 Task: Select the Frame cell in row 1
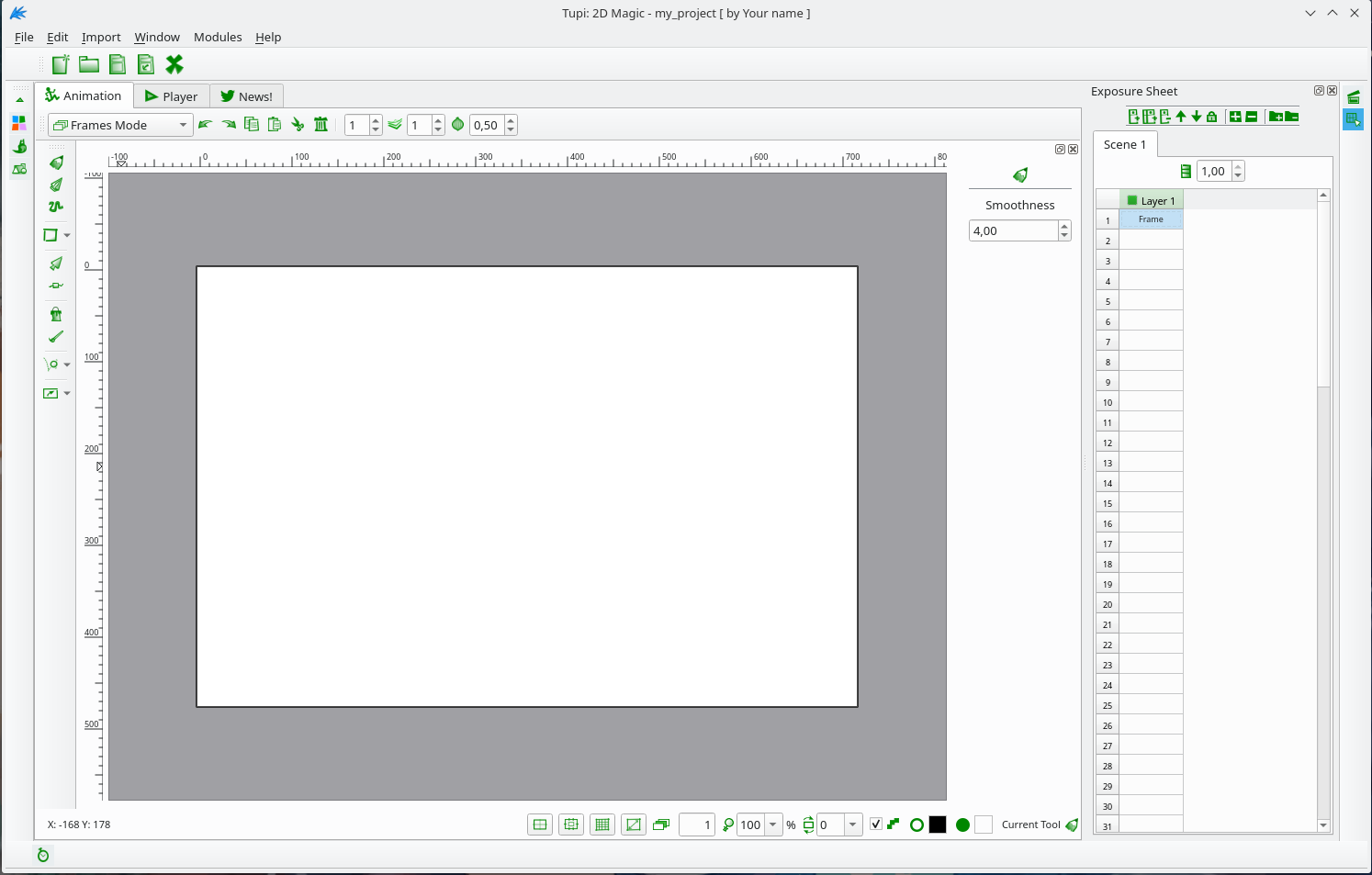[x=1152, y=219]
